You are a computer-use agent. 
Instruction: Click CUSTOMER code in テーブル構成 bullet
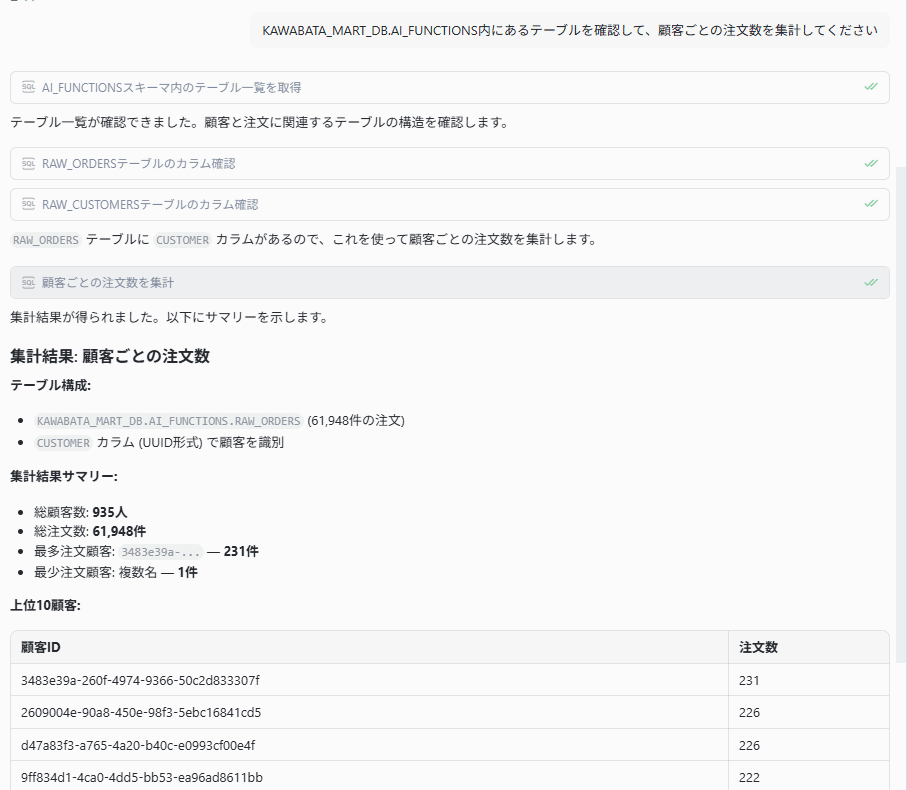coord(63,443)
